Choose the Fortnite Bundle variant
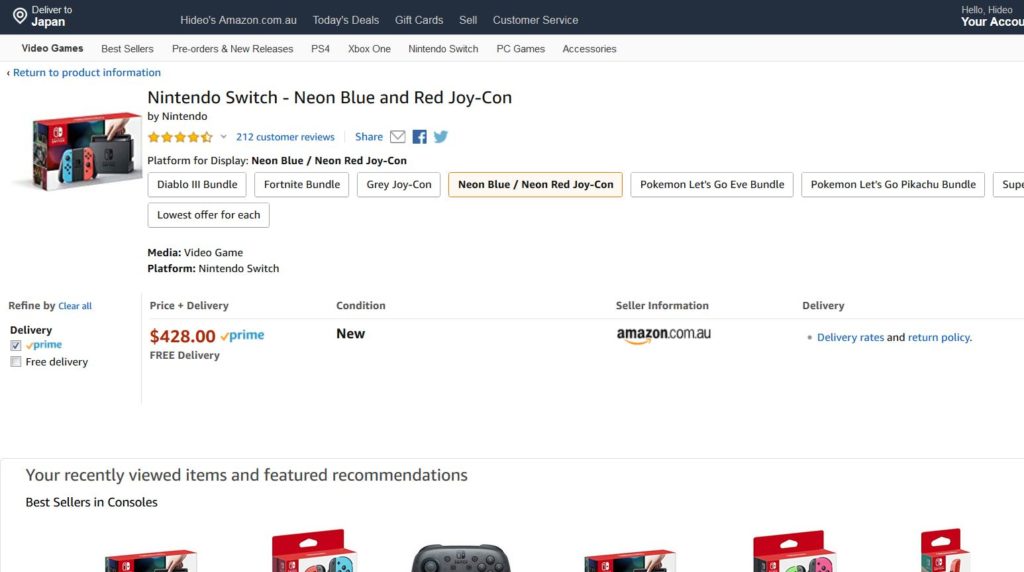This screenshot has height=572, width=1024. pyautogui.click(x=302, y=185)
